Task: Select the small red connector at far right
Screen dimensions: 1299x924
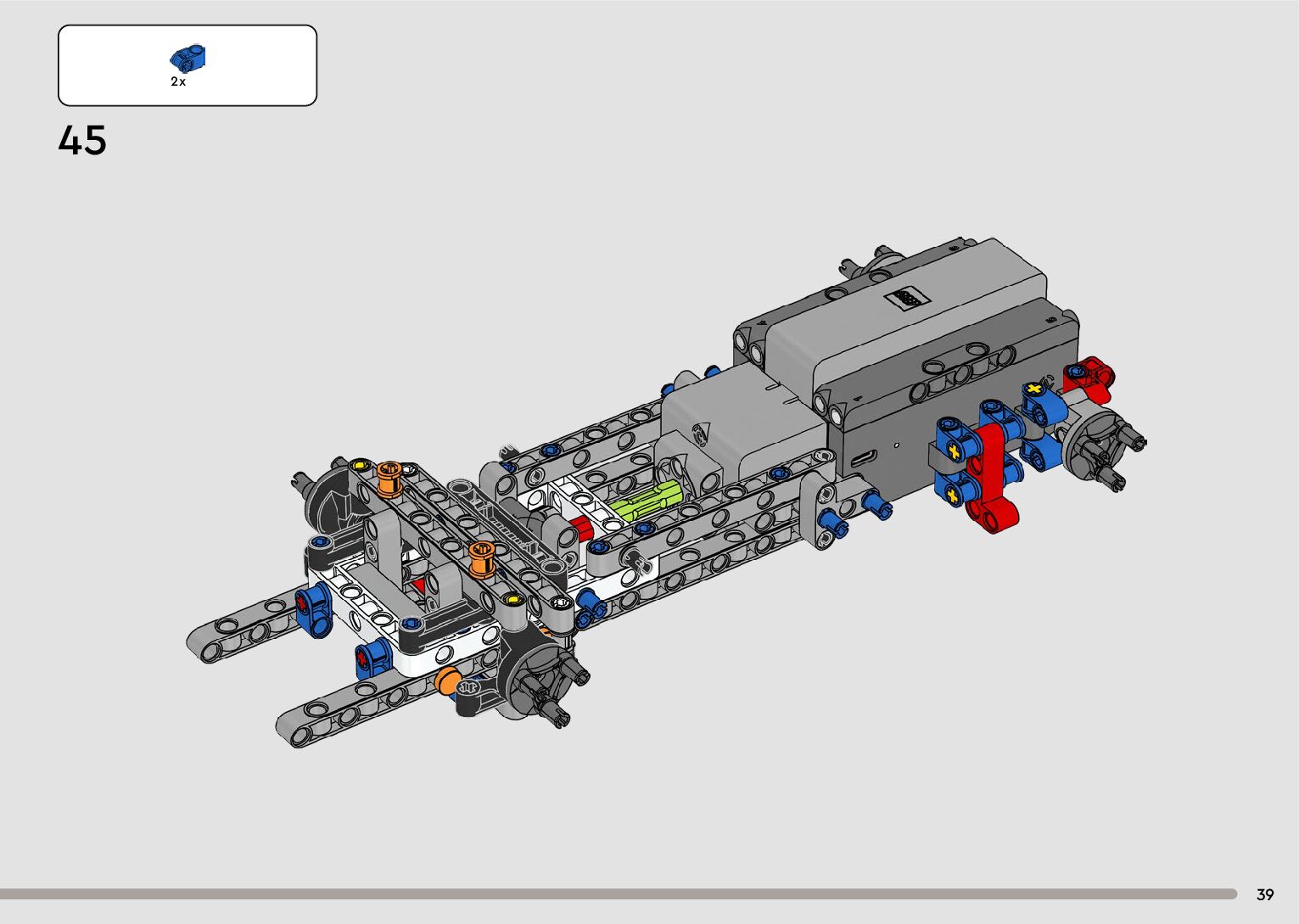Action: click(x=1091, y=376)
